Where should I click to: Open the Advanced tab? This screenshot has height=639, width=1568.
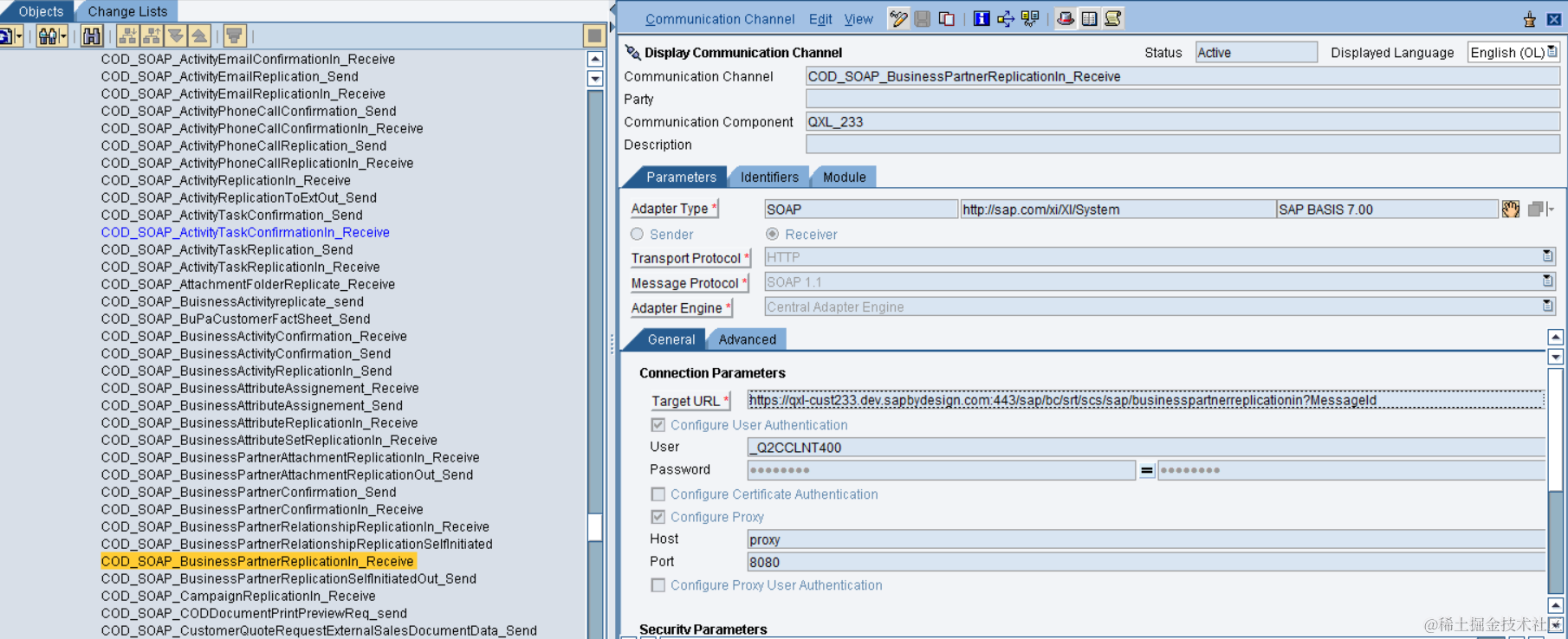pyautogui.click(x=747, y=339)
